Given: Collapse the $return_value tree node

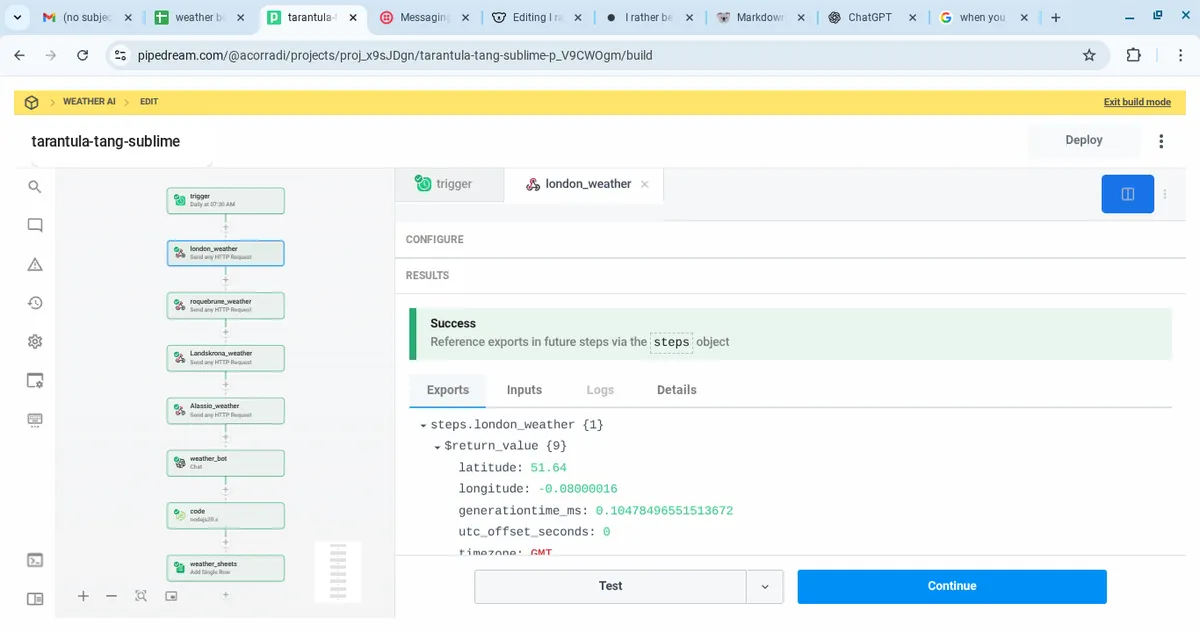Looking at the screenshot, I should 437,447.
